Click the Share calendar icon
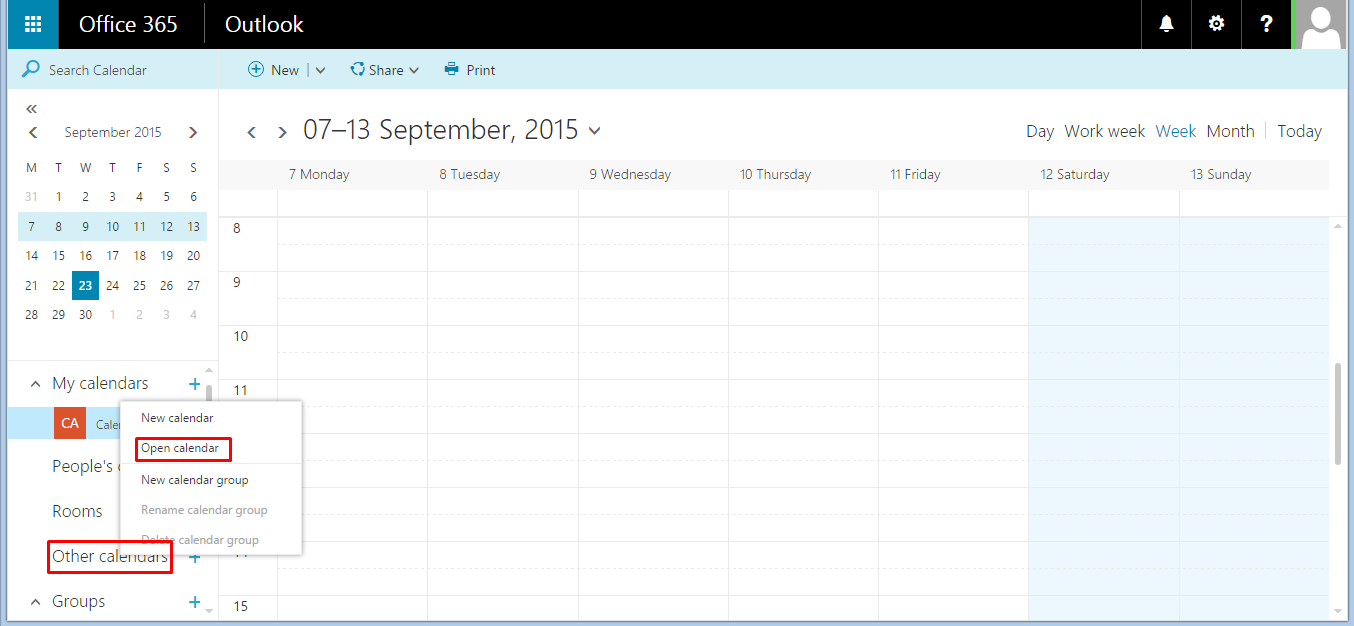 (357, 69)
